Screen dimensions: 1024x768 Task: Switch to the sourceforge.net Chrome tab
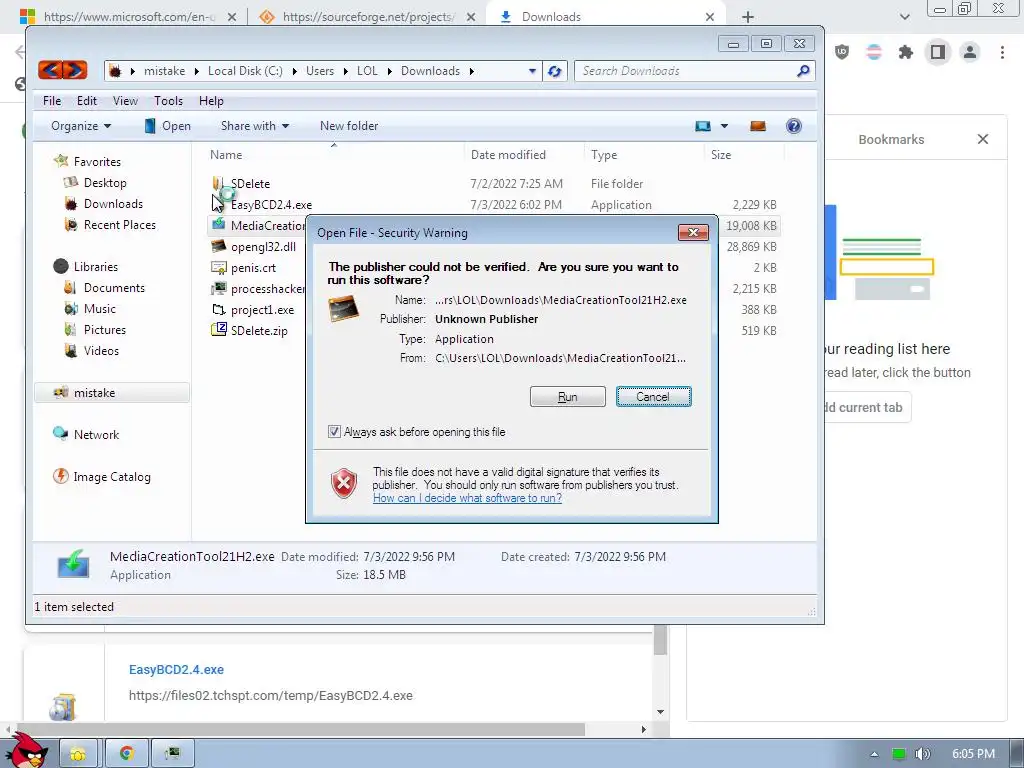pos(367,17)
